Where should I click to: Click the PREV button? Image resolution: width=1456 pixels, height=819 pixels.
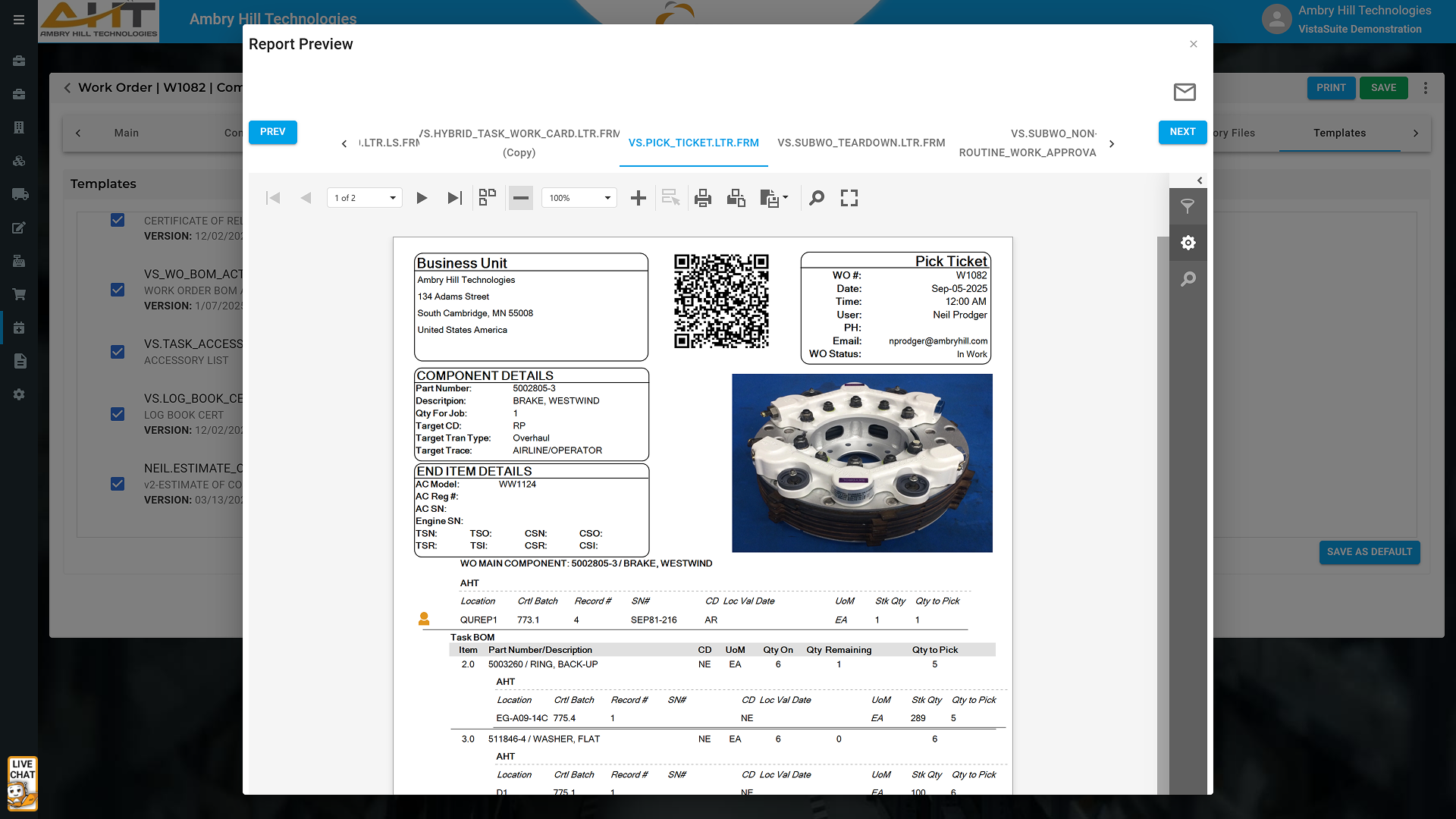tap(273, 132)
